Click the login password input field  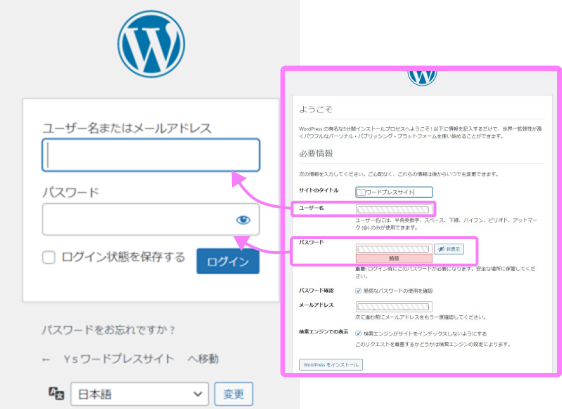pyautogui.click(x=151, y=219)
